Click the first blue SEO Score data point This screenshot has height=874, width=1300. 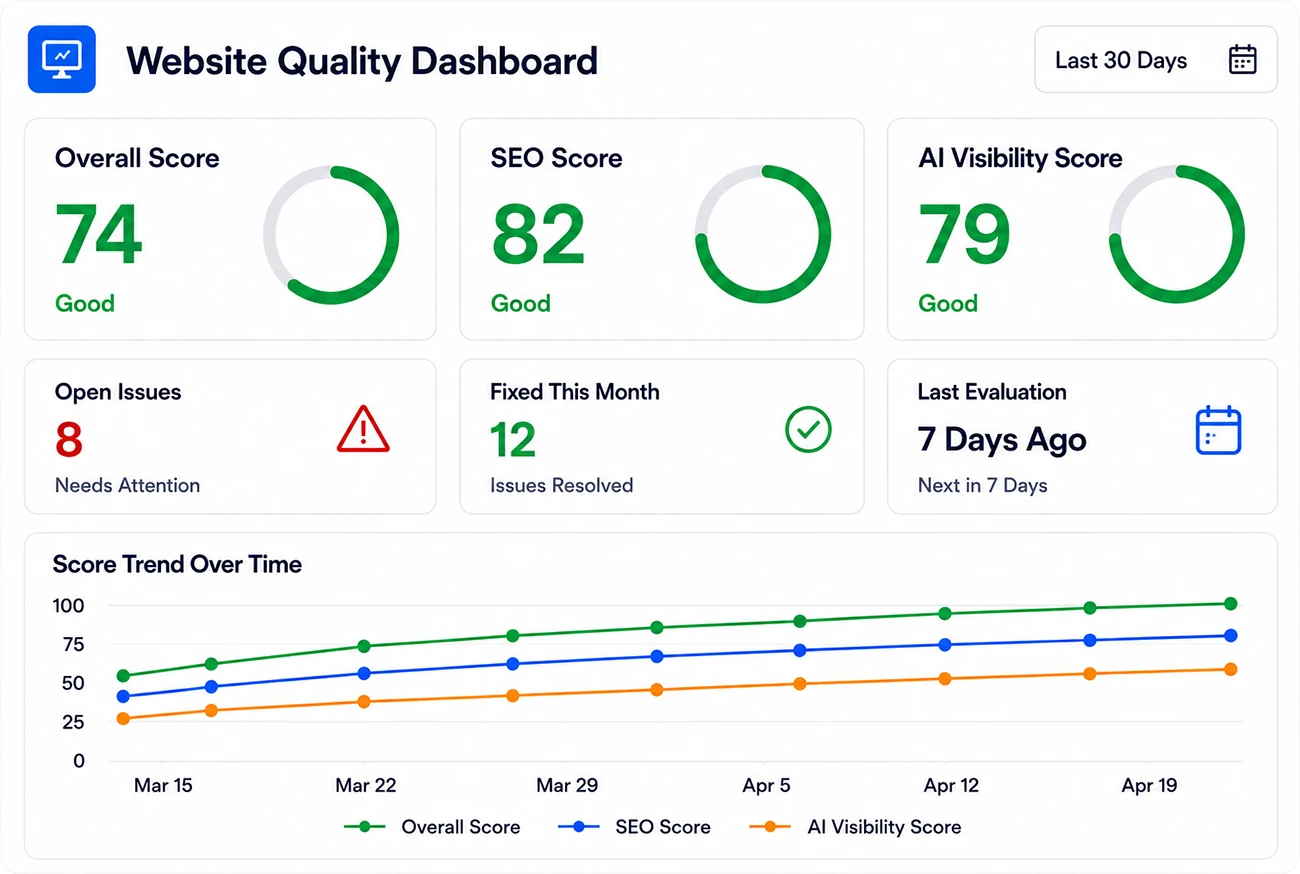[124, 697]
